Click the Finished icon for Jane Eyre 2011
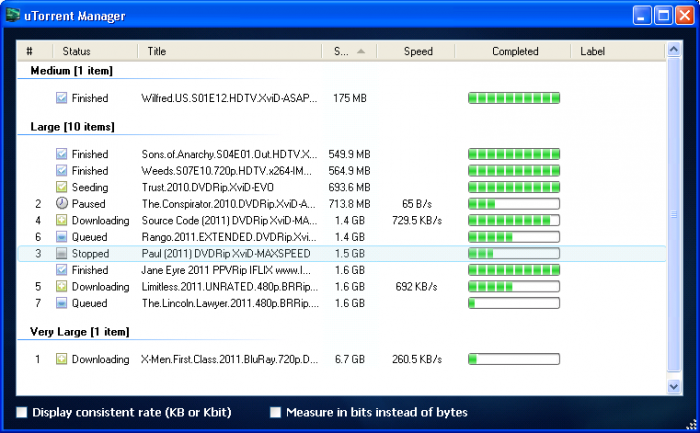 tap(62, 270)
